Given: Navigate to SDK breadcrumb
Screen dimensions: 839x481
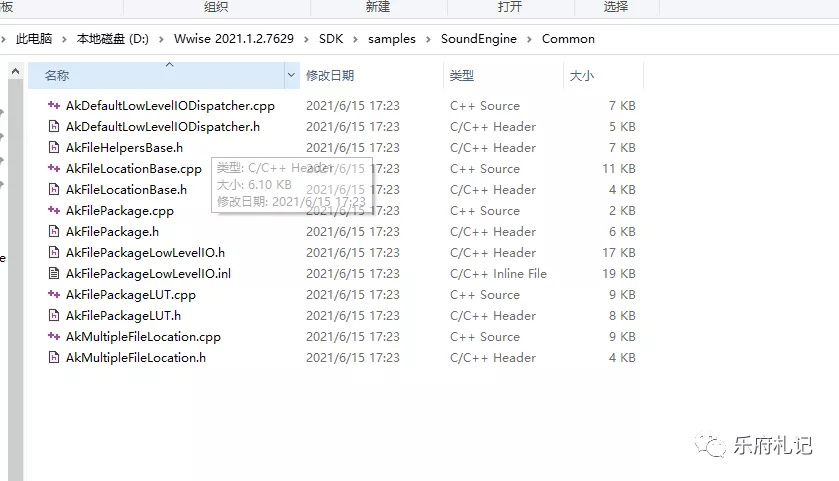Looking at the screenshot, I should pos(331,39).
